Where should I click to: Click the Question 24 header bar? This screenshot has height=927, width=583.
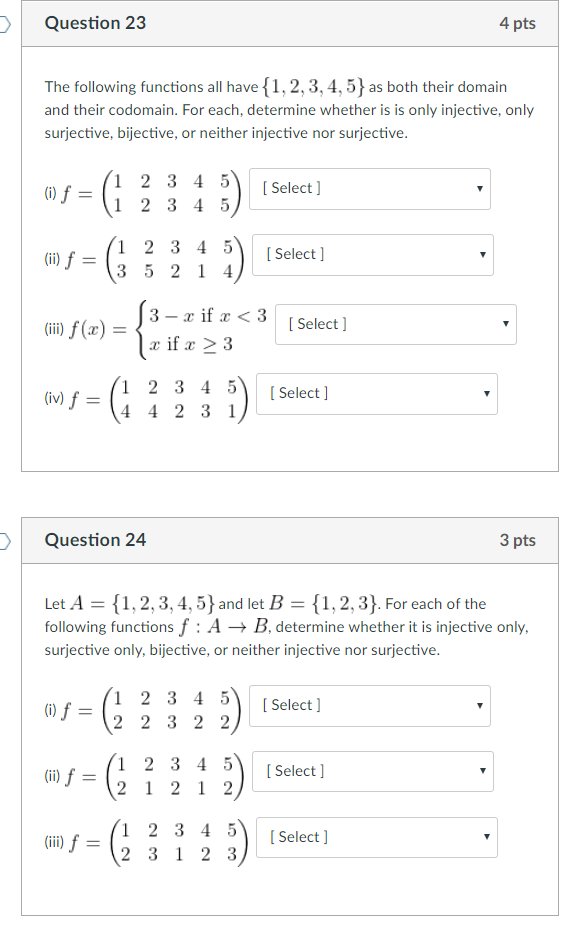point(291,540)
